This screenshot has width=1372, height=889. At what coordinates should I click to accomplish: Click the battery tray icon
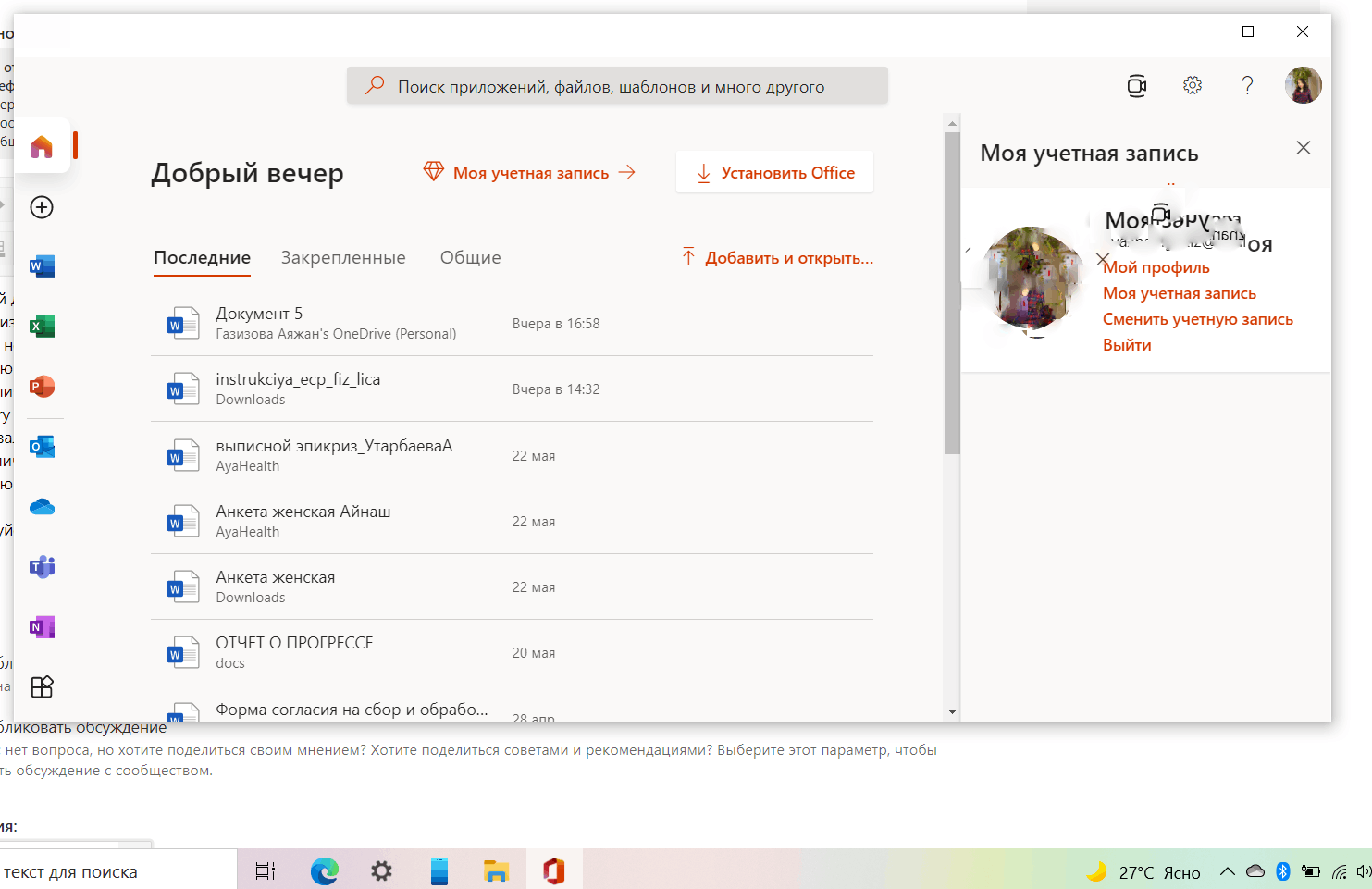tap(1311, 871)
